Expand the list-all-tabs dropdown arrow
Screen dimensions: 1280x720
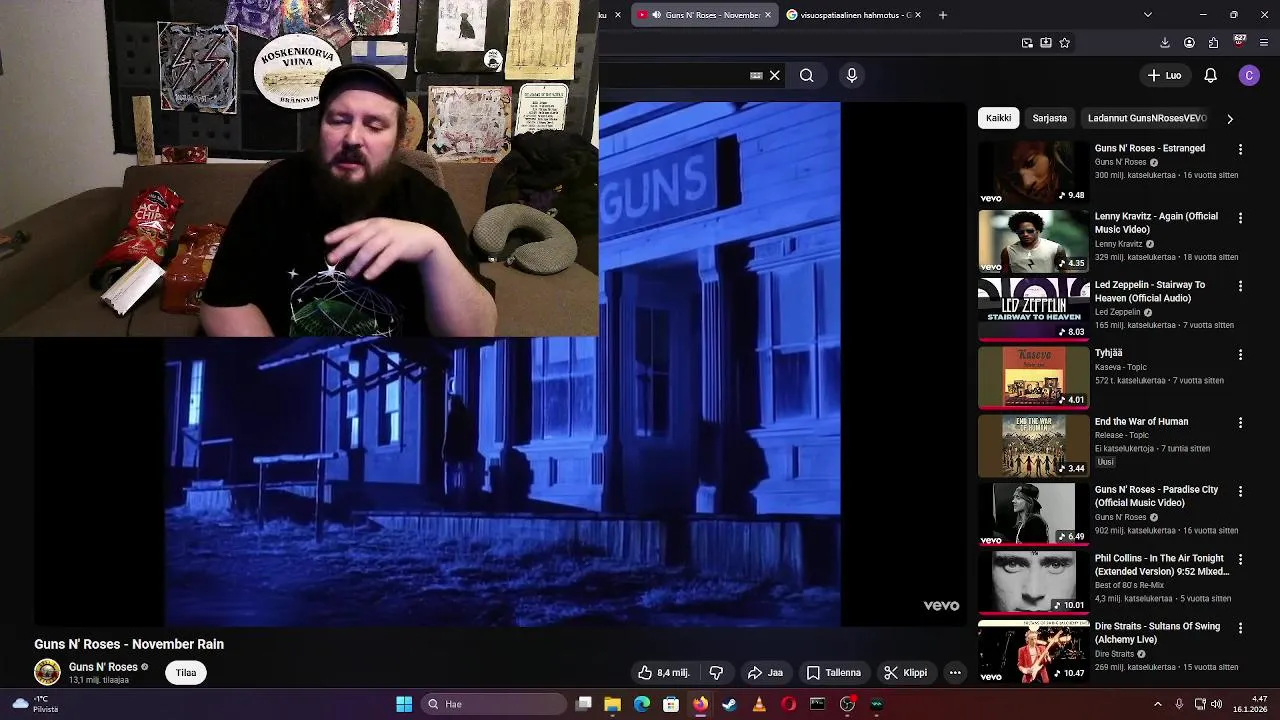1147,15
